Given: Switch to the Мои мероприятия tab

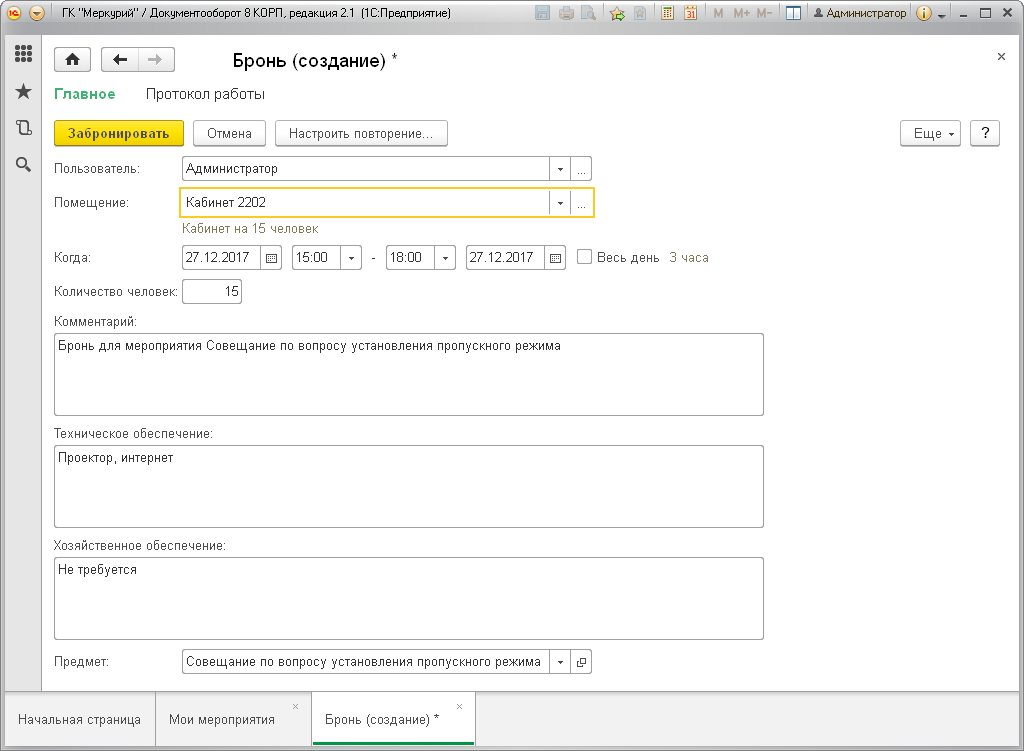Looking at the screenshot, I should pos(221,719).
